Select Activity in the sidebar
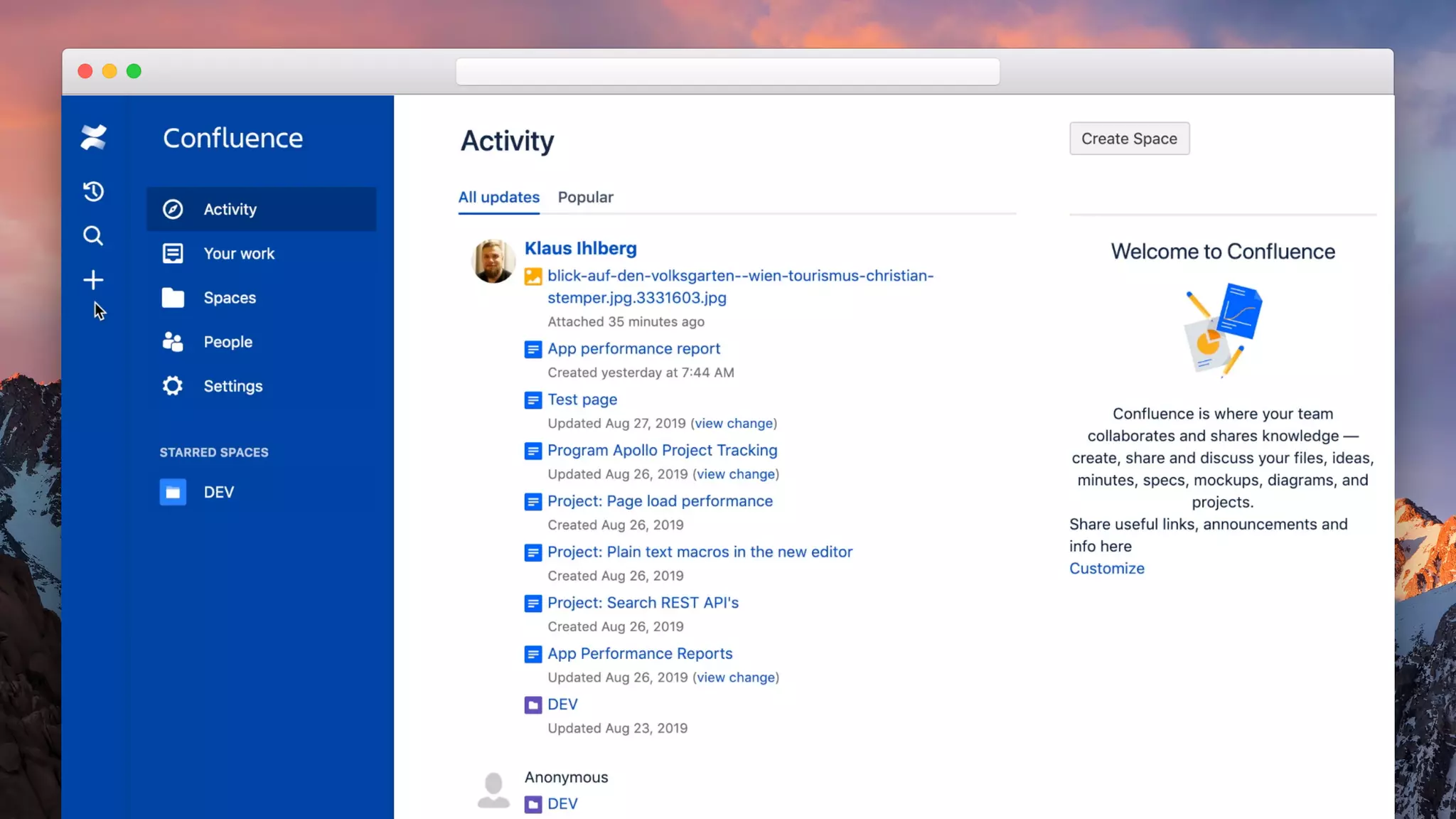Screen dimensions: 1456x819 tap(230, 209)
